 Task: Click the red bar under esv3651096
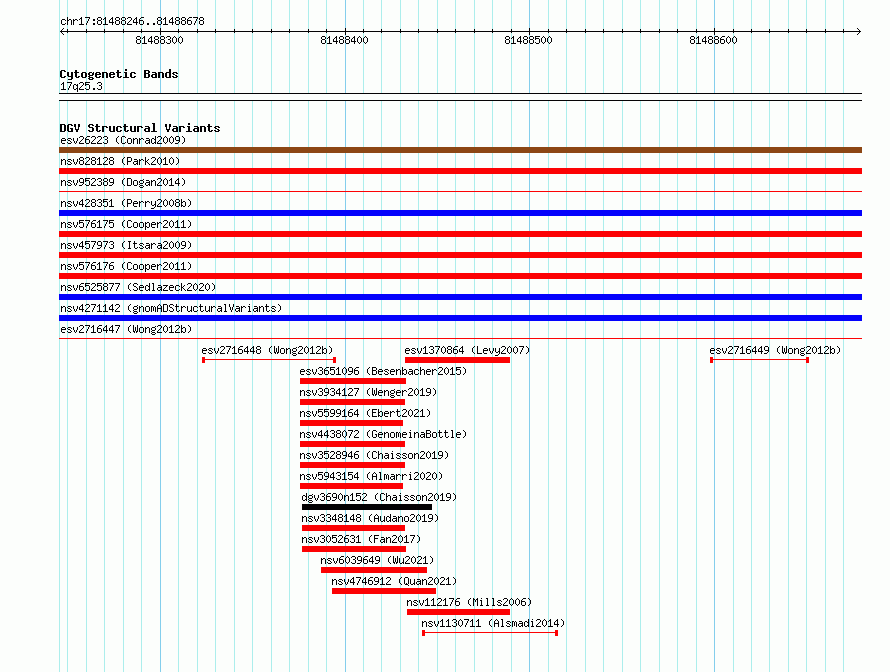click(x=353, y=381)
